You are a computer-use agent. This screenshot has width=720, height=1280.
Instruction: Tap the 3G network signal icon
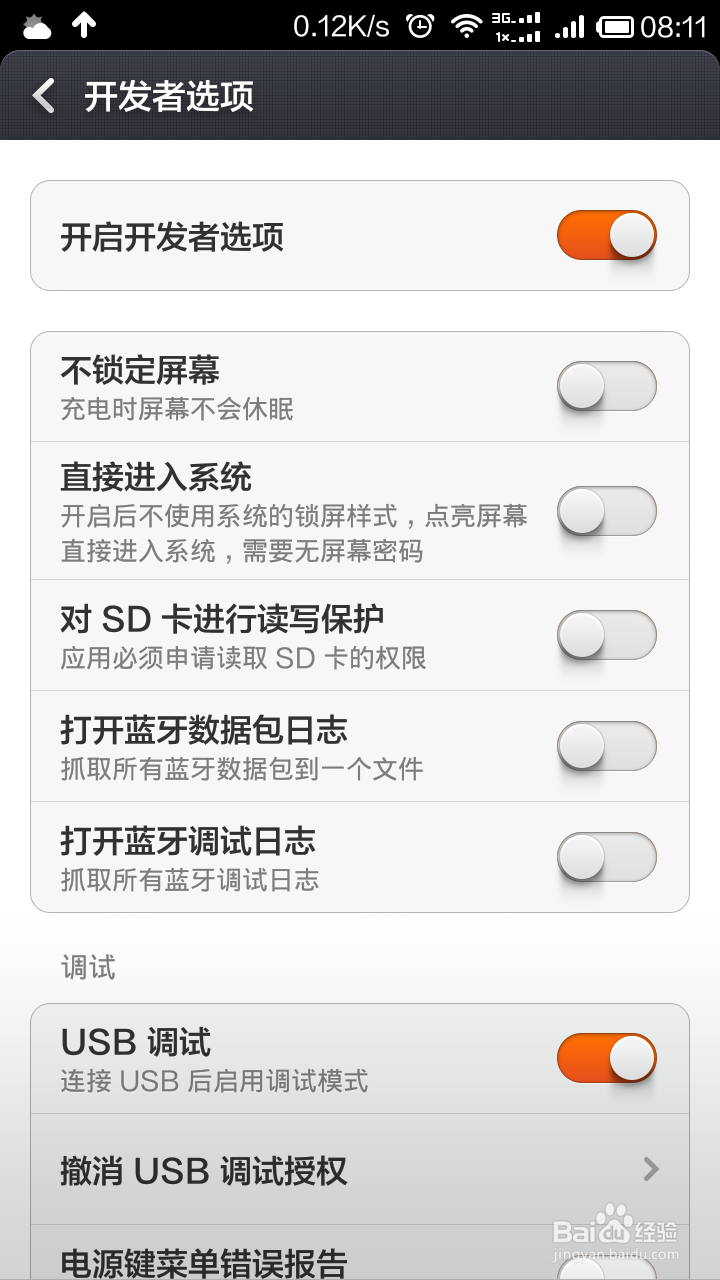tap(516, 26)
